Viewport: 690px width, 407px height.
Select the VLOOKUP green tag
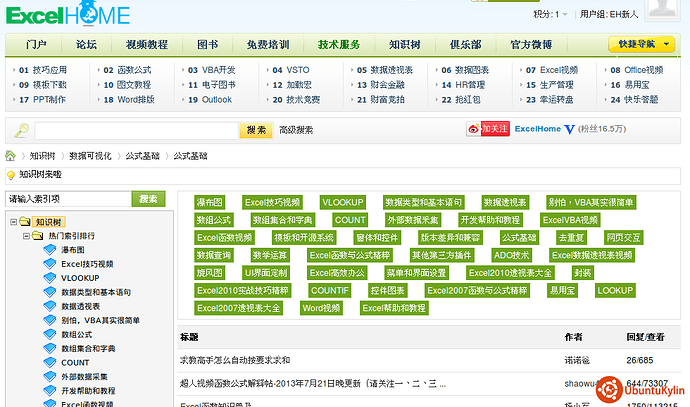tap(342, 202)
